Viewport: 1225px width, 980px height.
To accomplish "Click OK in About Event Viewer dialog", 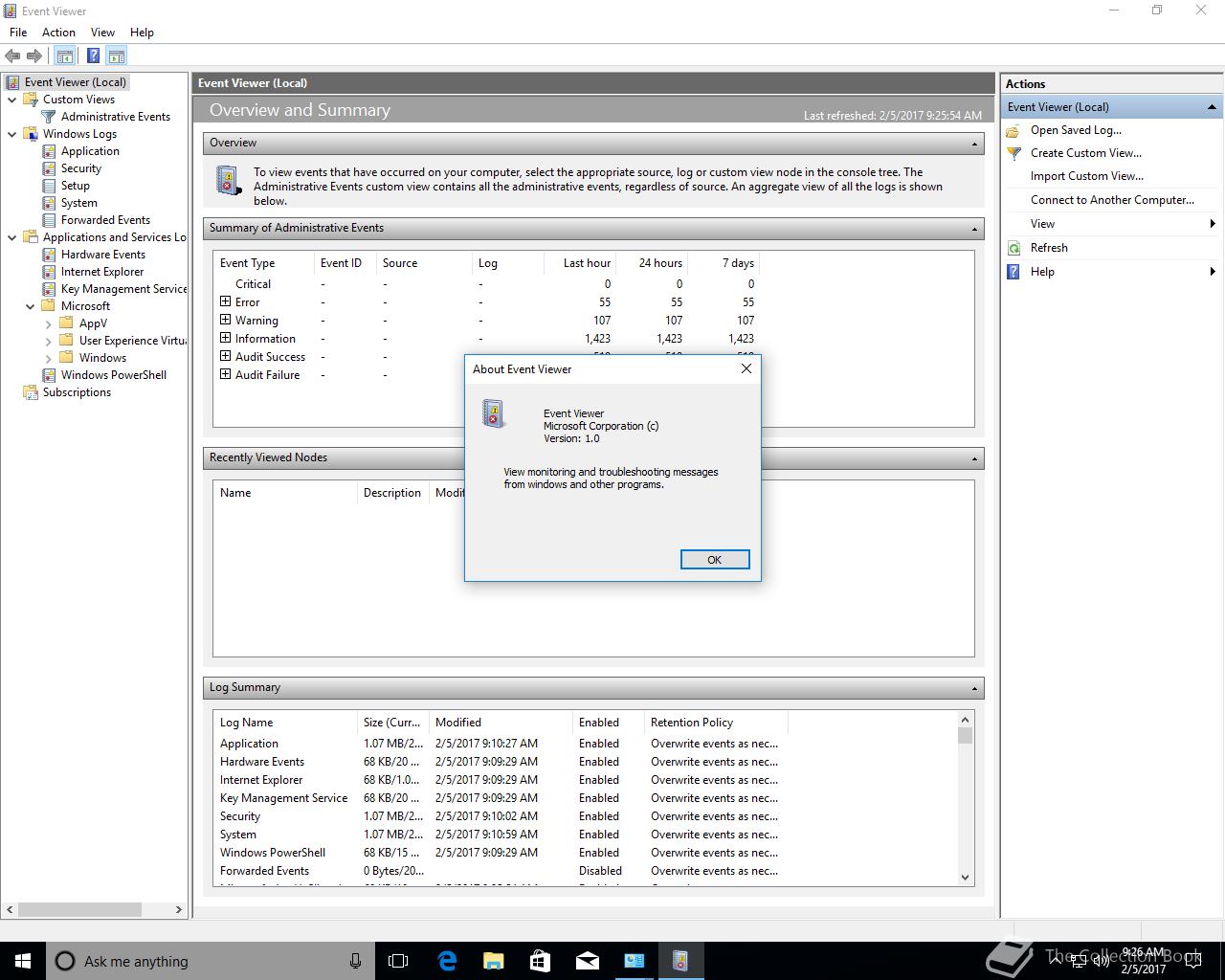I will click(715, 560).
